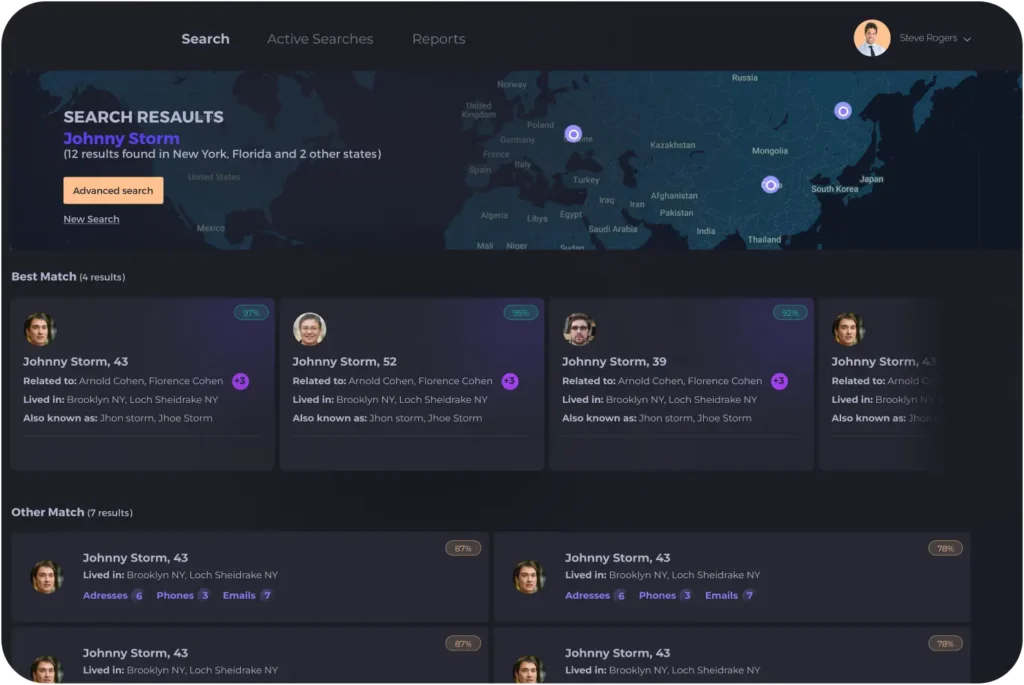Click "Lived in" line on Johnny Storm, 39 card

(660, 400)
